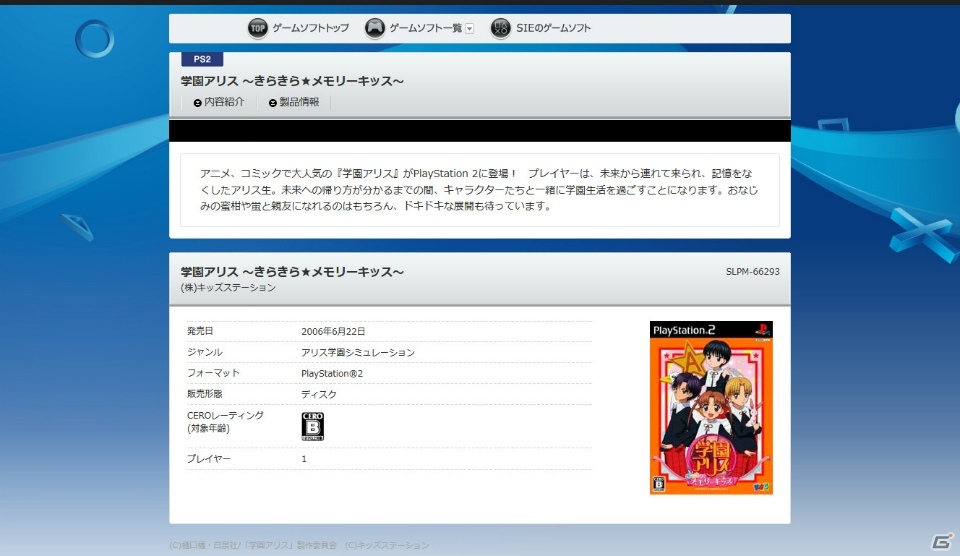This screenshot has height=556, width=960.
Task: Click the プレイヤー row label
Action: click(209, 459)
